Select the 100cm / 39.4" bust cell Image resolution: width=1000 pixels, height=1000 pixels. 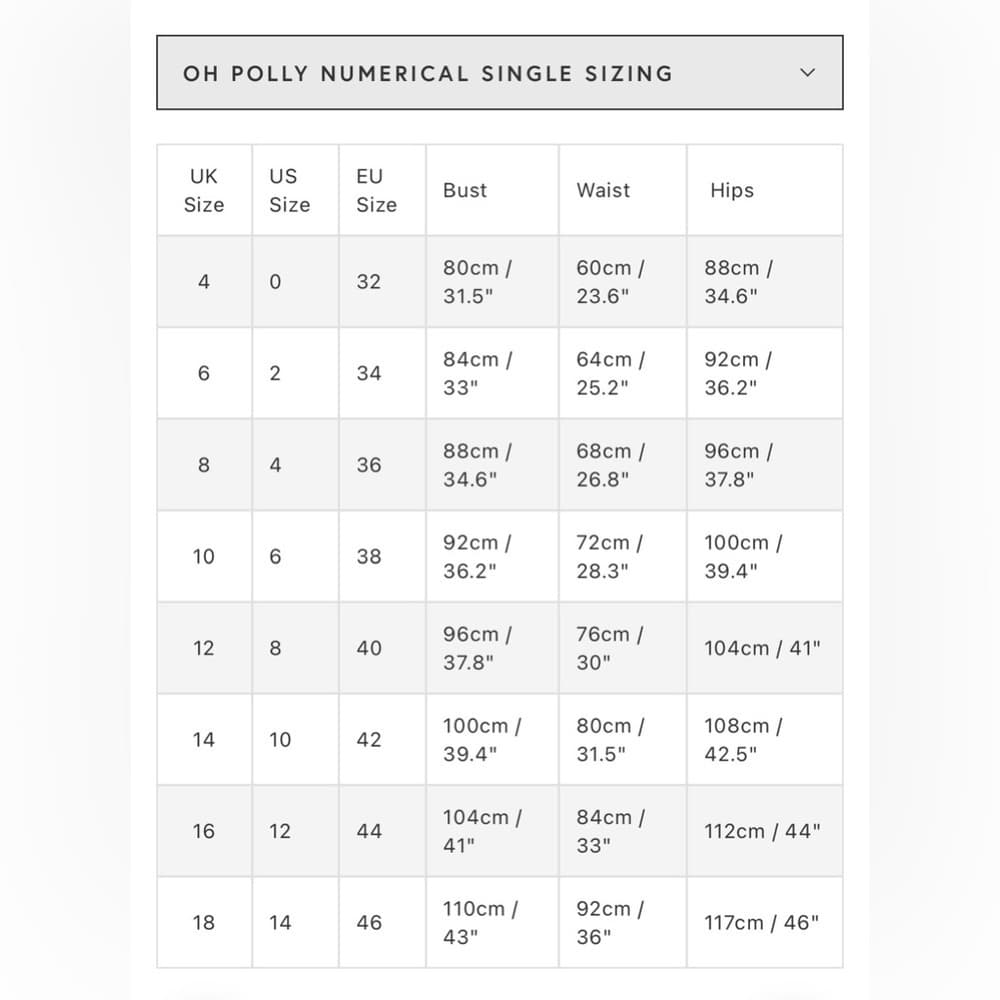point(492,739)
